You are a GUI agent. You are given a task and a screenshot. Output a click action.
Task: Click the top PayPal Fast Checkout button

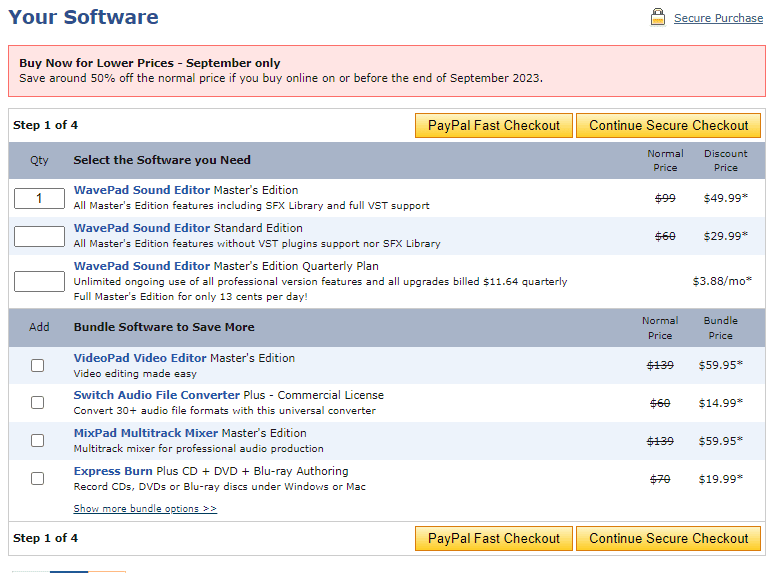(494, 126)
